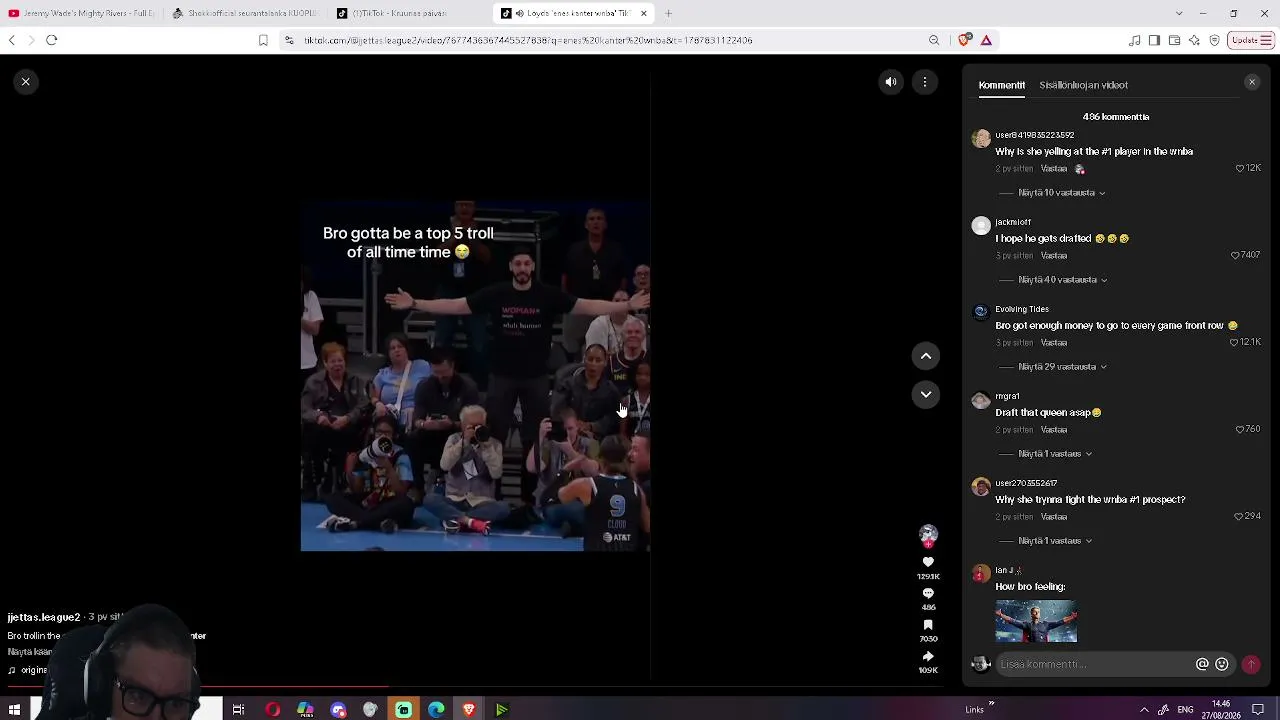Open the Update browser menu button

pyautogui.click(x=1251, y=40)
